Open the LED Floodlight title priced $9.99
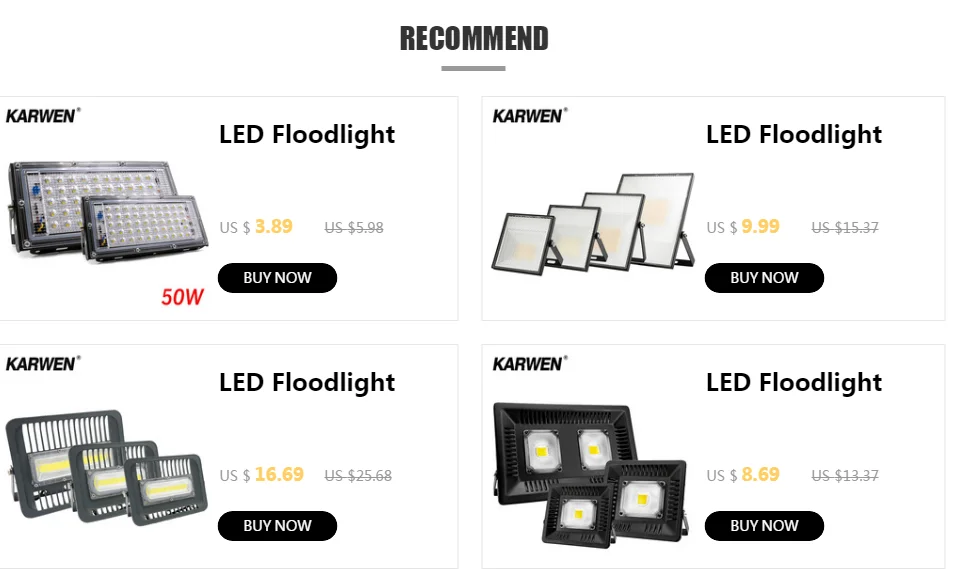958x569 pixels. click(794, 134)
